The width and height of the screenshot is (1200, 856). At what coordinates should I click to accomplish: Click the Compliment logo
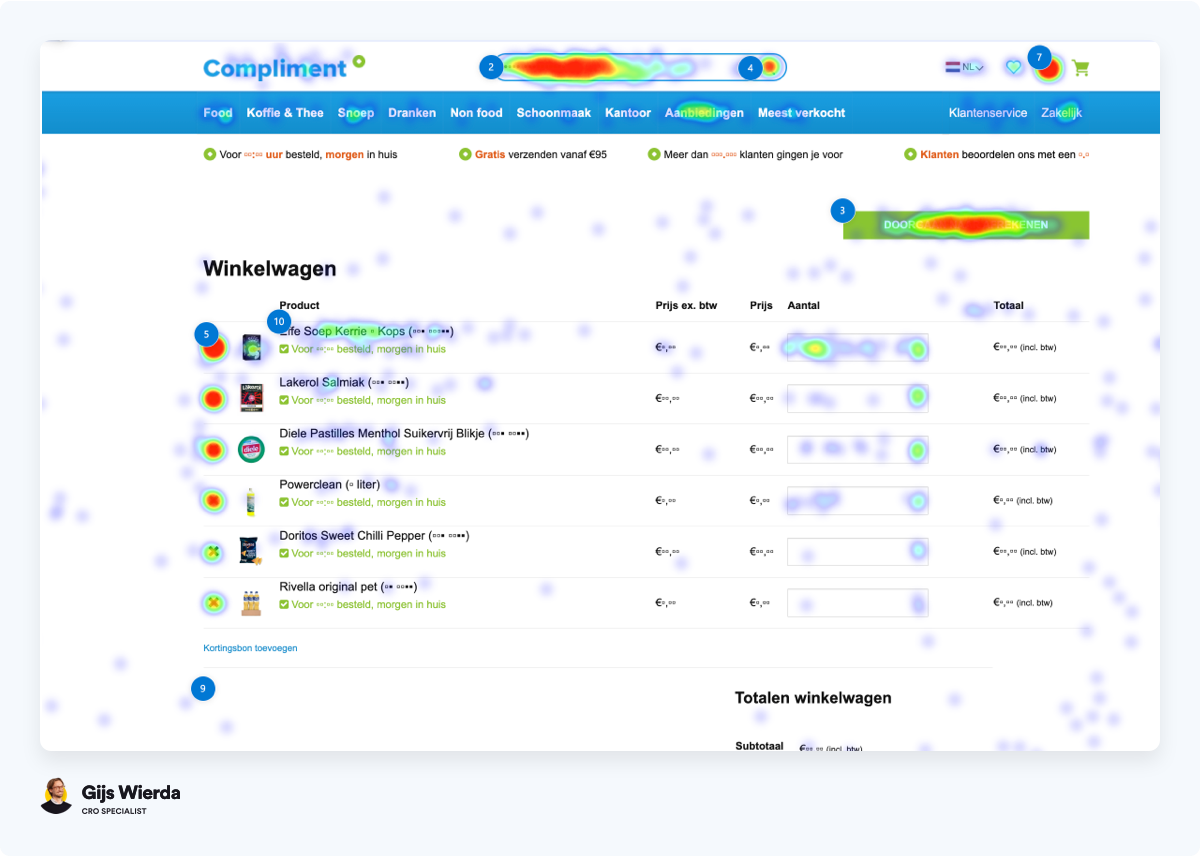point(284,67)
